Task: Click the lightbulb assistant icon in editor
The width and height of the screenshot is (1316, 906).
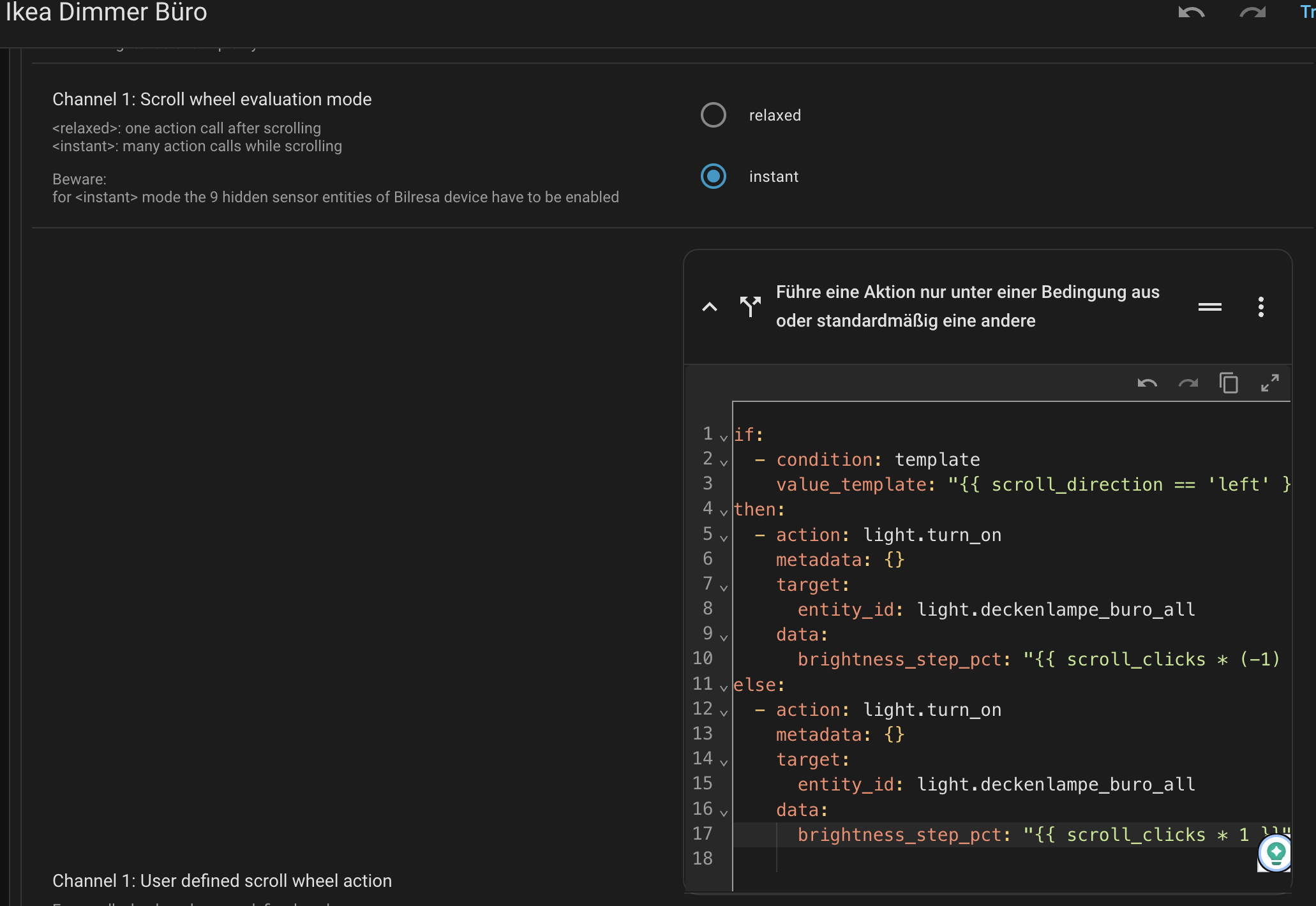Action: pos(1275,852)
